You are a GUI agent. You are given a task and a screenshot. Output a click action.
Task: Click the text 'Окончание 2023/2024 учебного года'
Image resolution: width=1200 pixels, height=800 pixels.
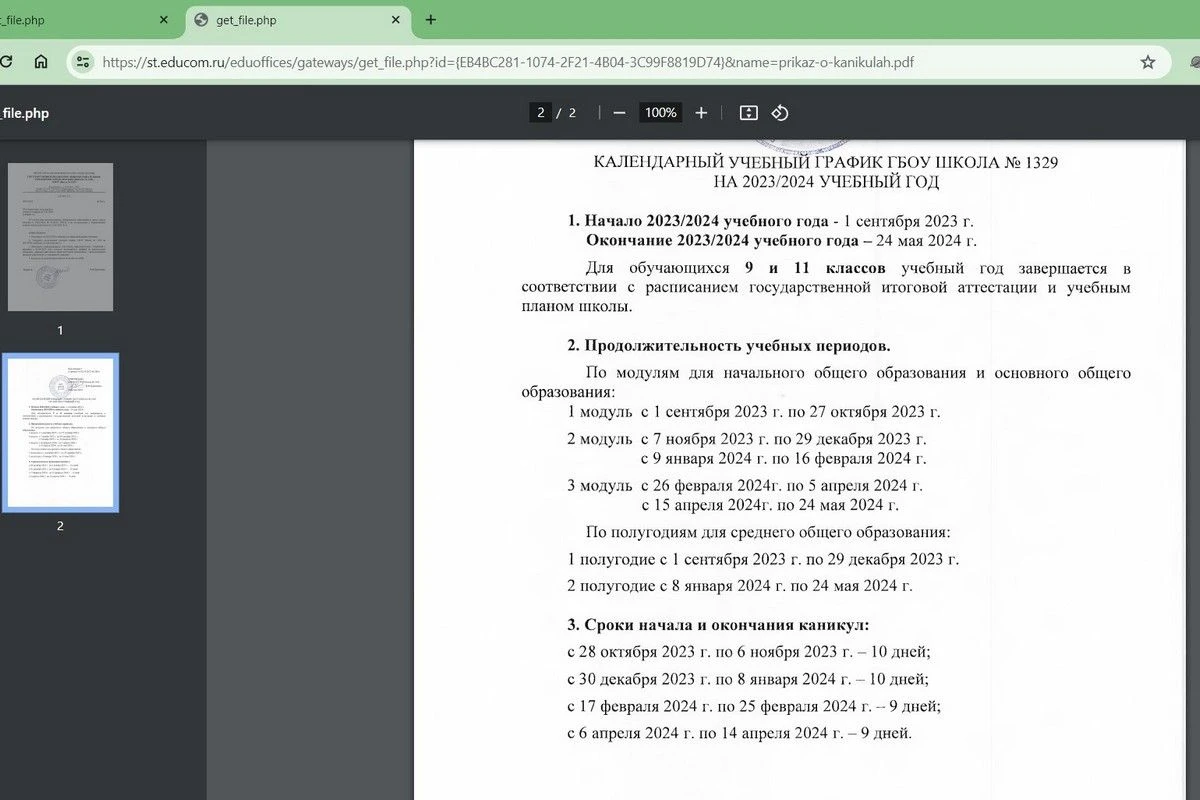coord(720,241)
